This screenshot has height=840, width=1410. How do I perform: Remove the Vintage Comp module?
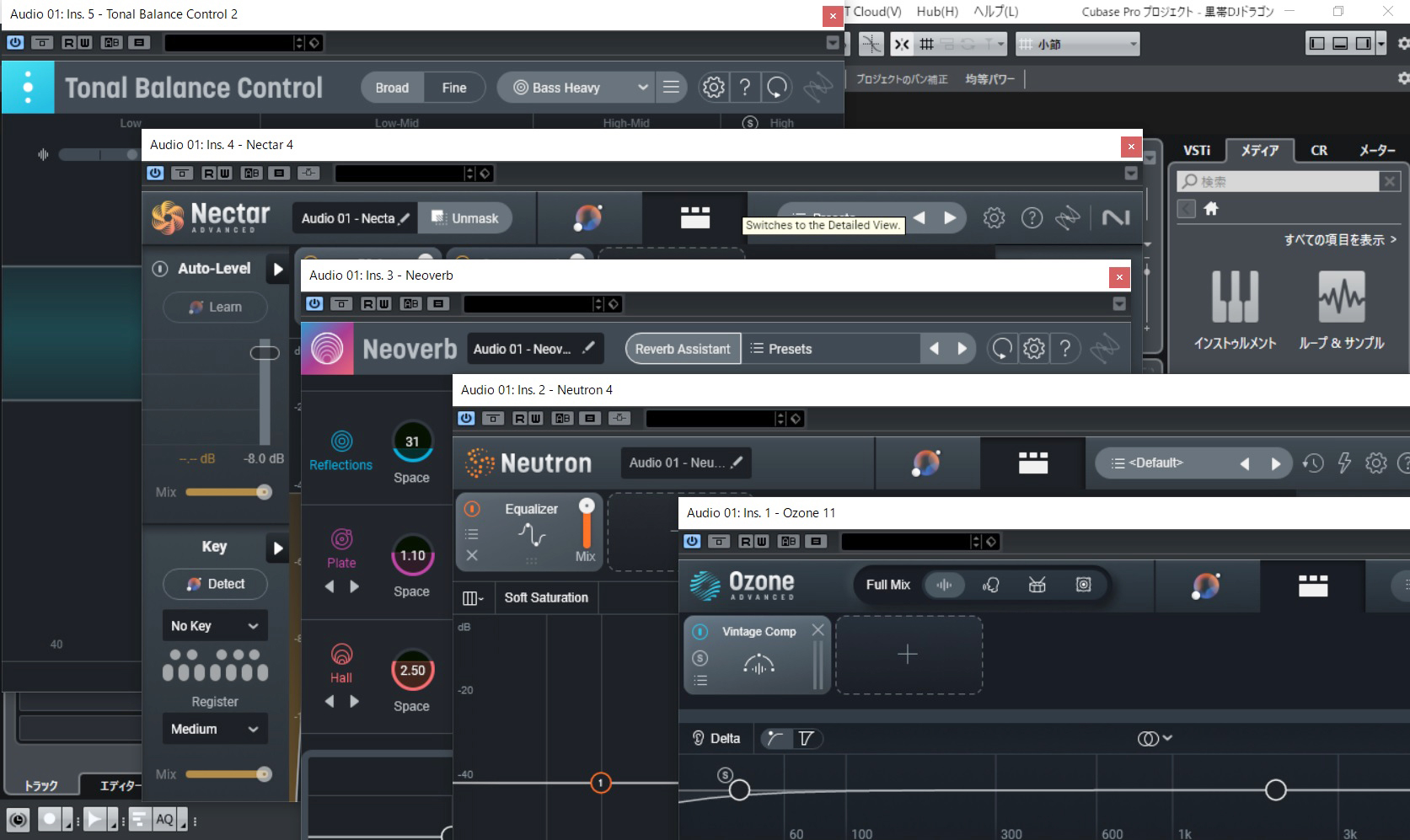pos(818,630)
